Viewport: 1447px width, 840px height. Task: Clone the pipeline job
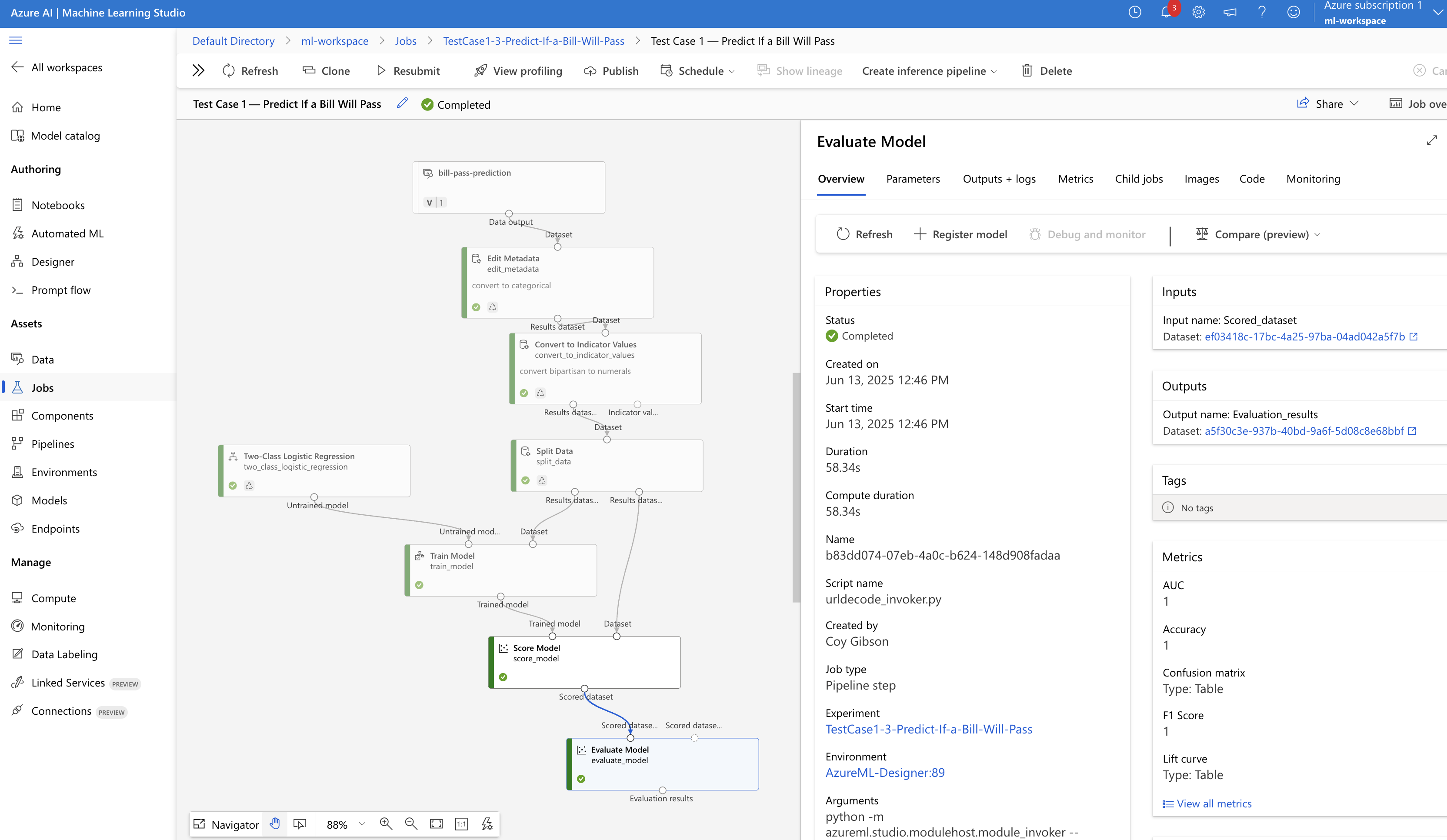(x=326, y=70)
